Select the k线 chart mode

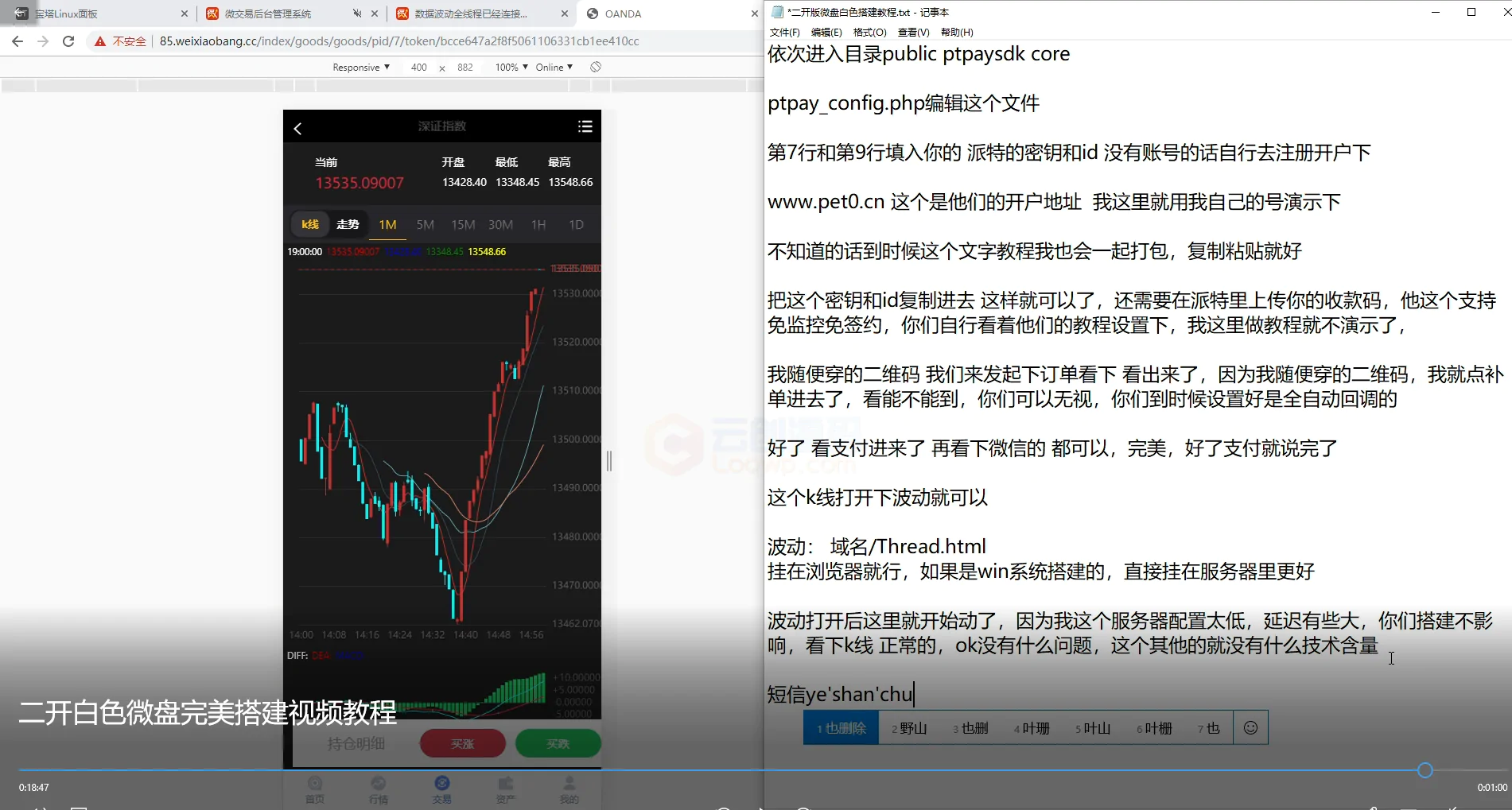pos(310,224)
